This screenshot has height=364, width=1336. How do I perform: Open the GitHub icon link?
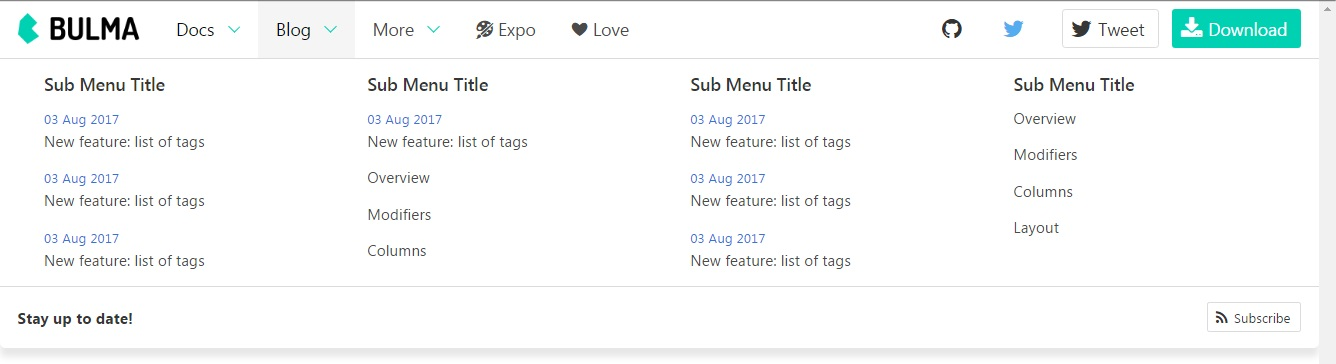tap(952, 29)
